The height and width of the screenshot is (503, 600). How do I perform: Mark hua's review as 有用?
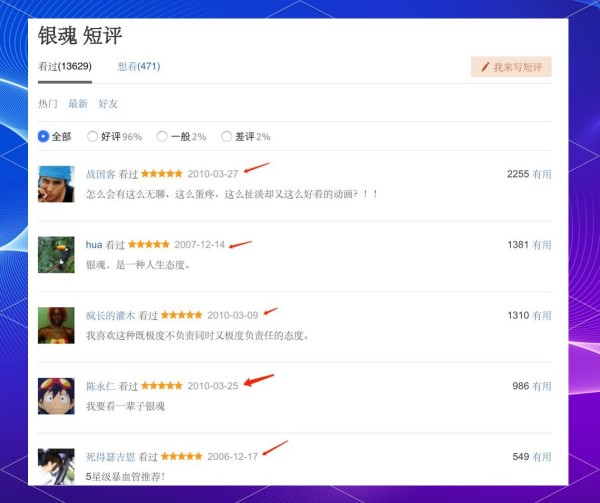tap(541, 245)
